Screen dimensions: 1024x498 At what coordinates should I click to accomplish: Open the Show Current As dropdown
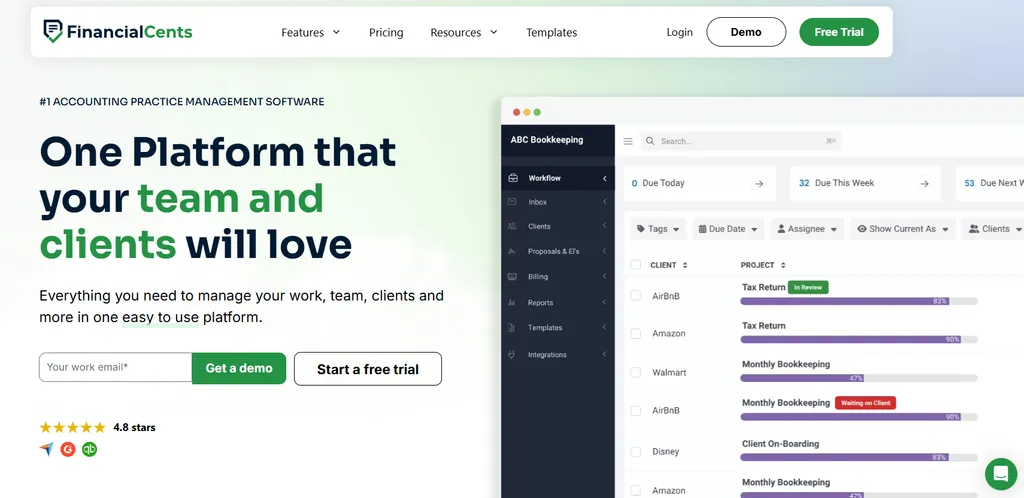(903, 229)
